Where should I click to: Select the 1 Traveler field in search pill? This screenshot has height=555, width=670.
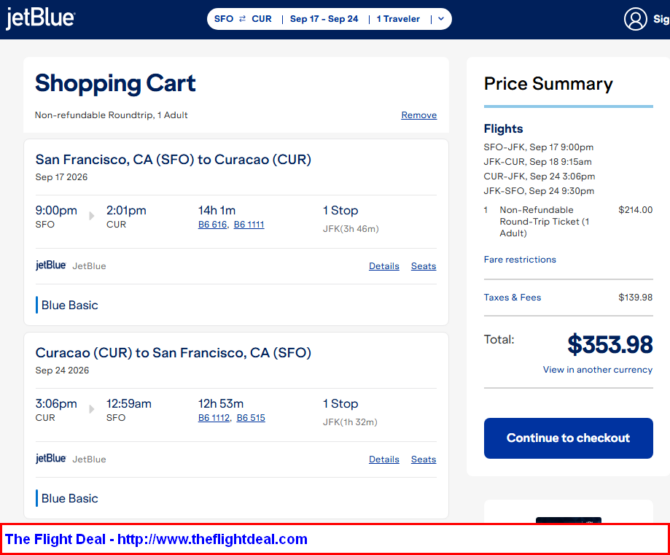click(x=400, y=19)
